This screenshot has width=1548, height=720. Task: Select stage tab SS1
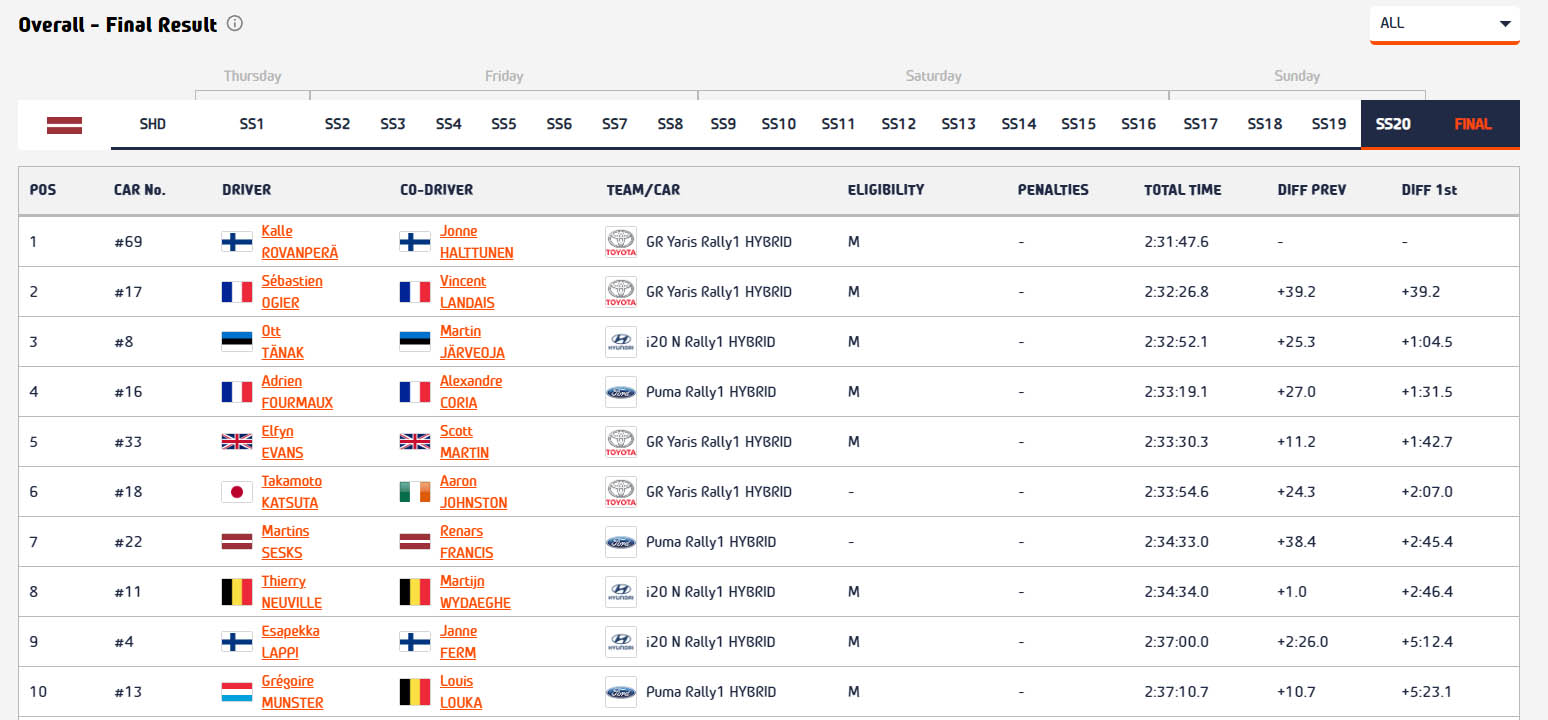click(x=252, y=125)
